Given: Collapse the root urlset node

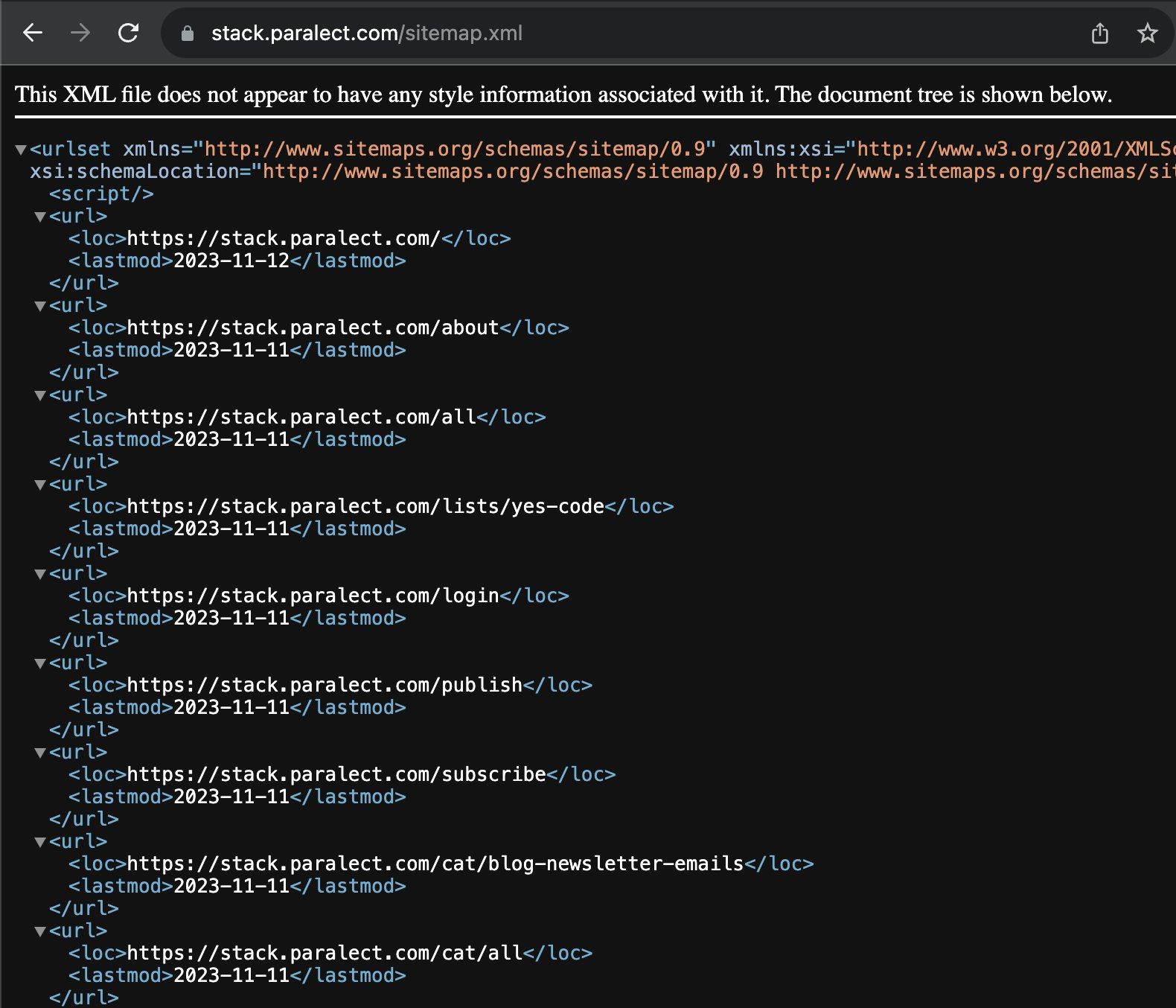Looking at the screenshot, I should (x=21, y=150).
